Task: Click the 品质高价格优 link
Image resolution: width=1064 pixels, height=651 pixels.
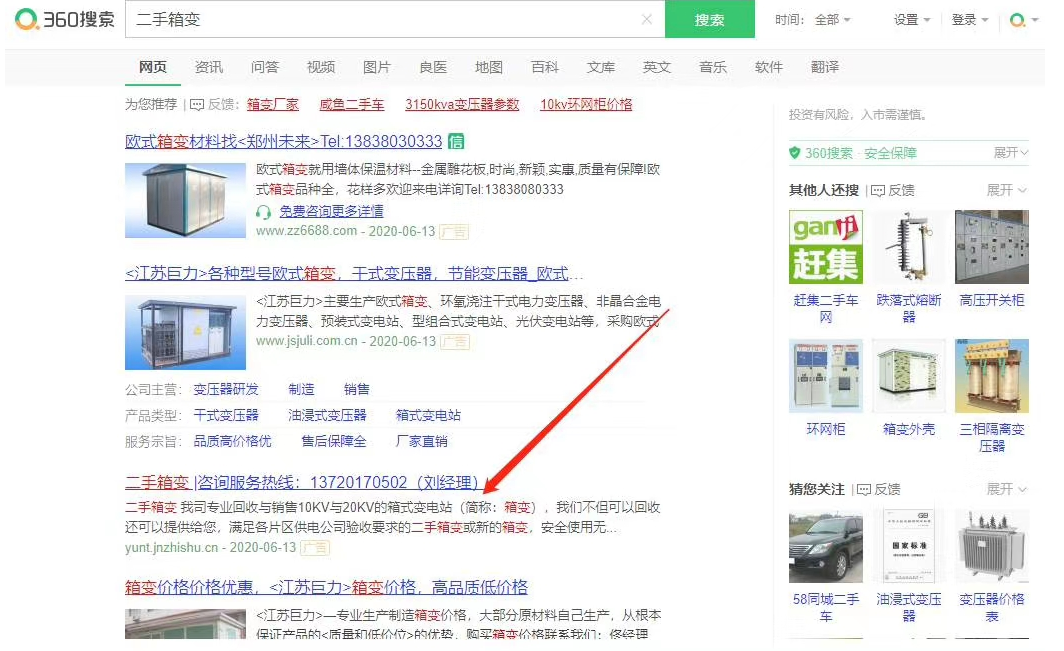Action: tap(233, 441)
